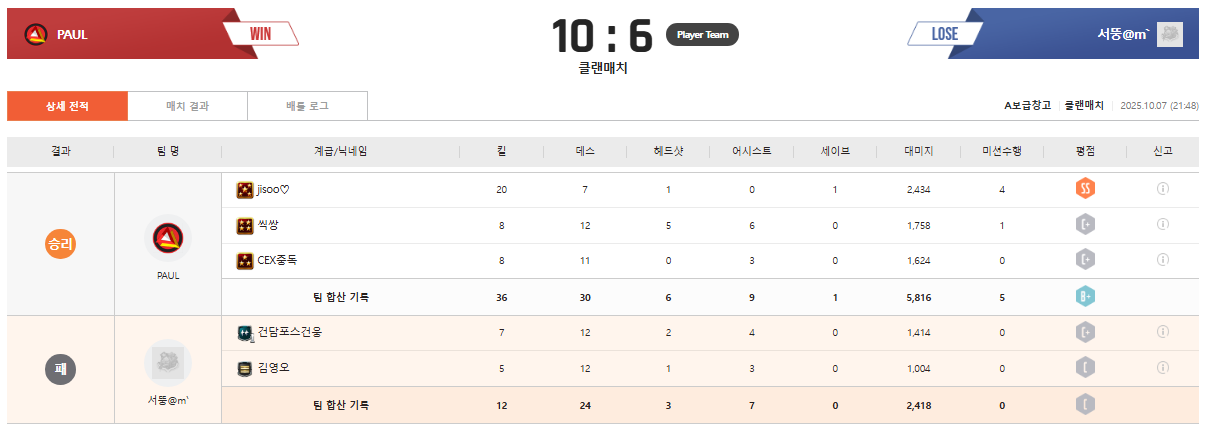This screenshot has width=1205, height=432.
Task: Open the 상세 전적 tab
Action: click(x=67, y=106)
